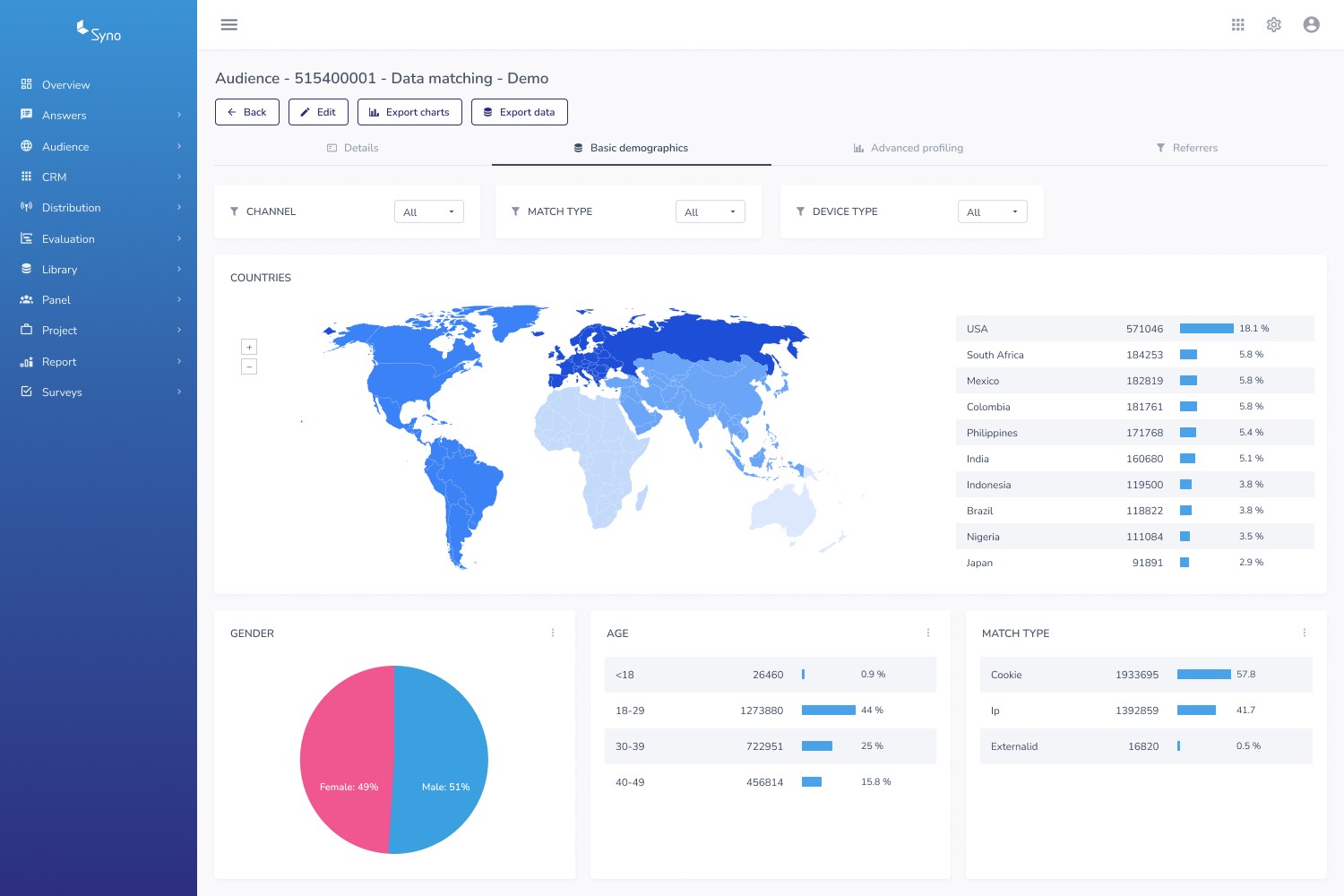Open the Match Type filter dropdown

click(x=711, y=211)
